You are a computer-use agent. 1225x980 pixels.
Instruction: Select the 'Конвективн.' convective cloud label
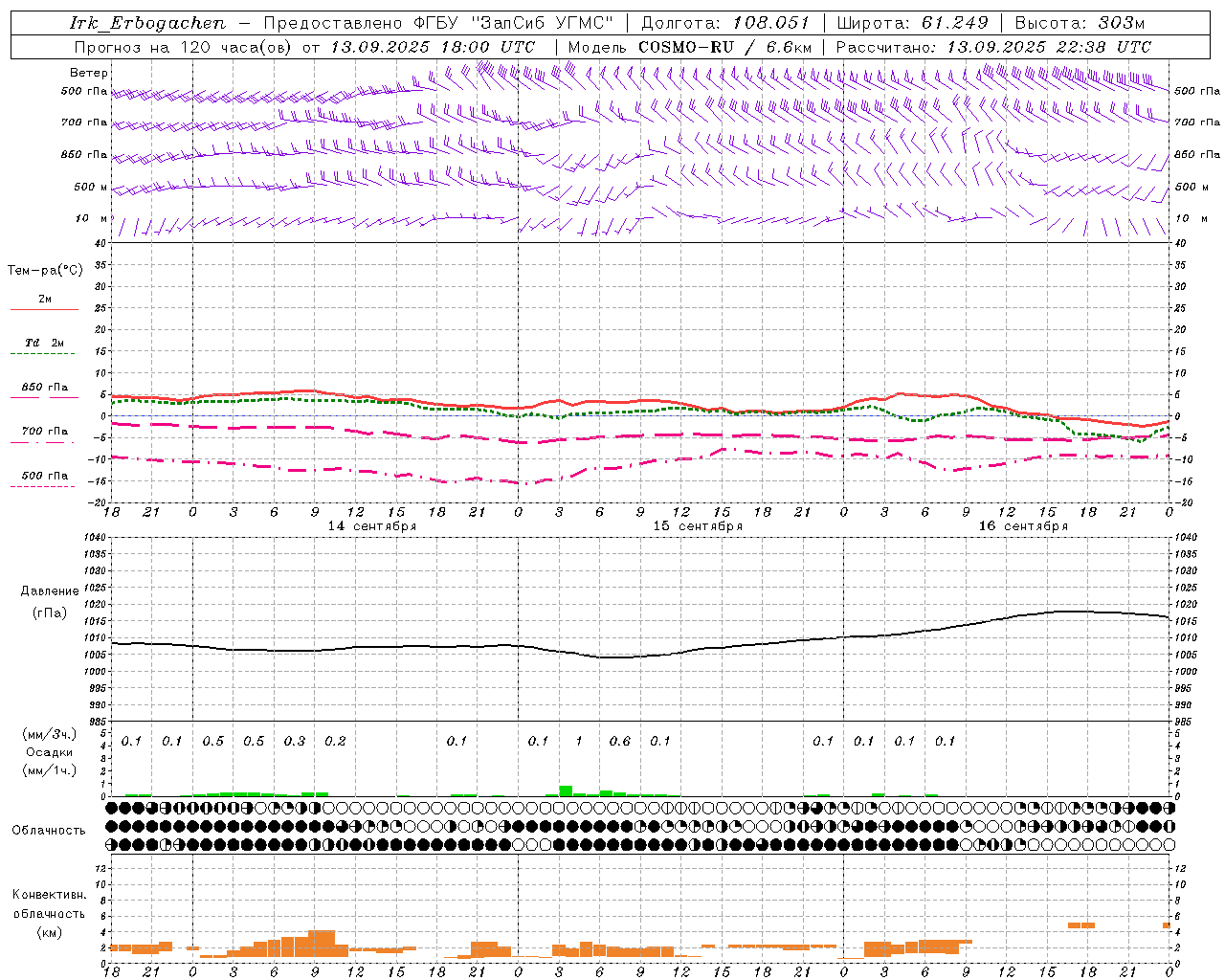pos(49,895)
